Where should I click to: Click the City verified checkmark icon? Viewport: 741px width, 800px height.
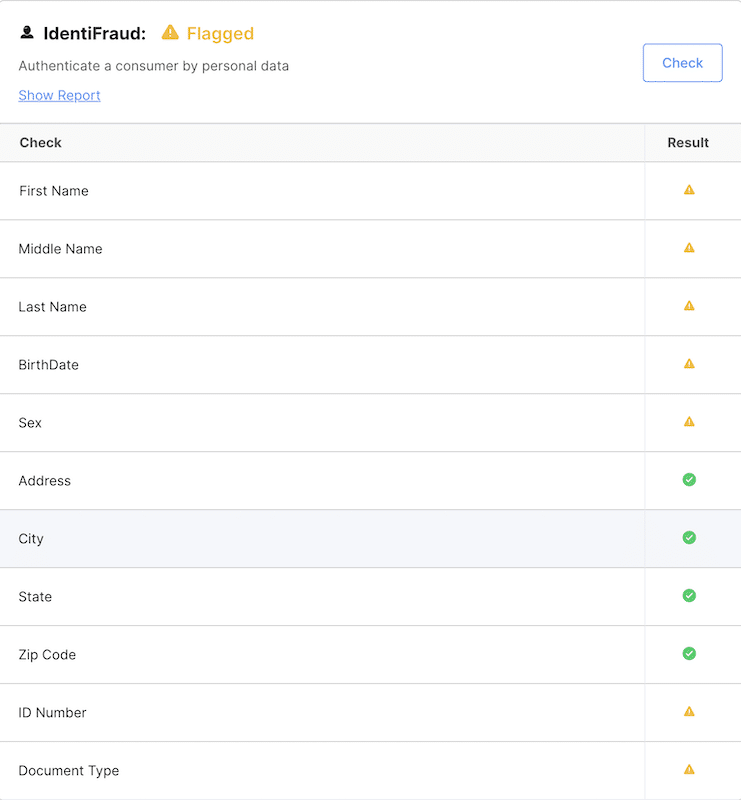[x=689, y=538]
